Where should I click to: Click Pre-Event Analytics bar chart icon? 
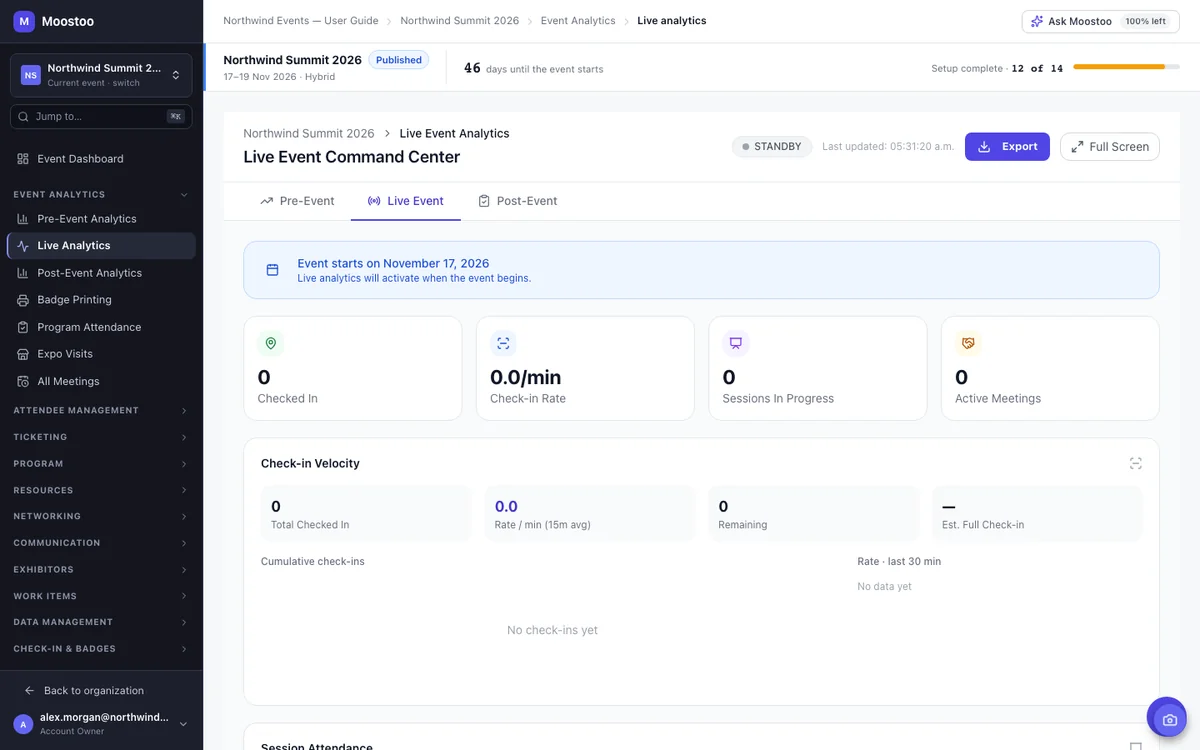(x=23, y=219)
